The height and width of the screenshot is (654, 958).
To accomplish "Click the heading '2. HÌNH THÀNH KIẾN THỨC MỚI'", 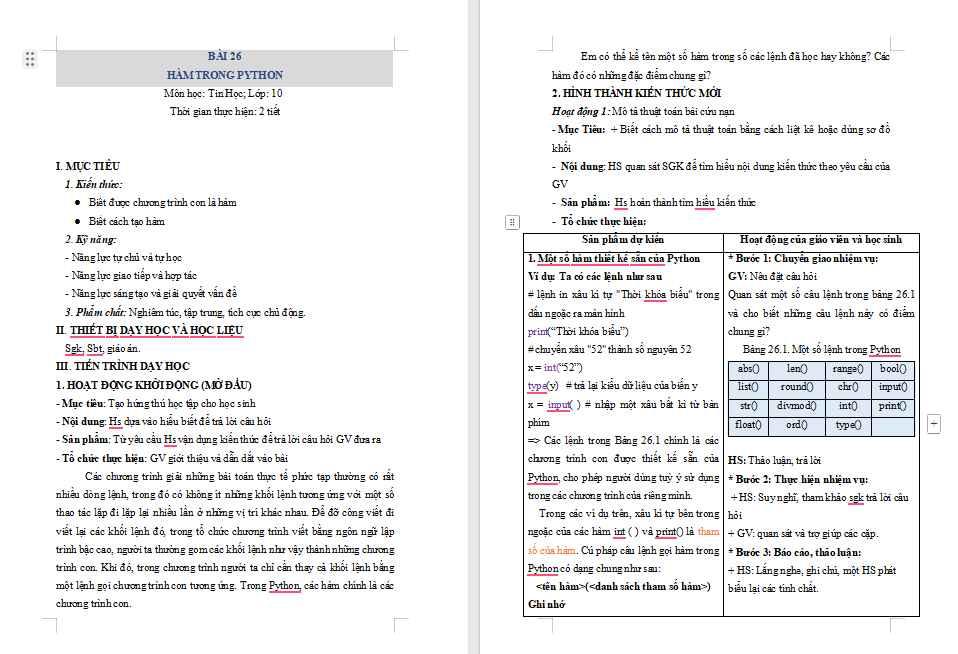I will 636,93.
